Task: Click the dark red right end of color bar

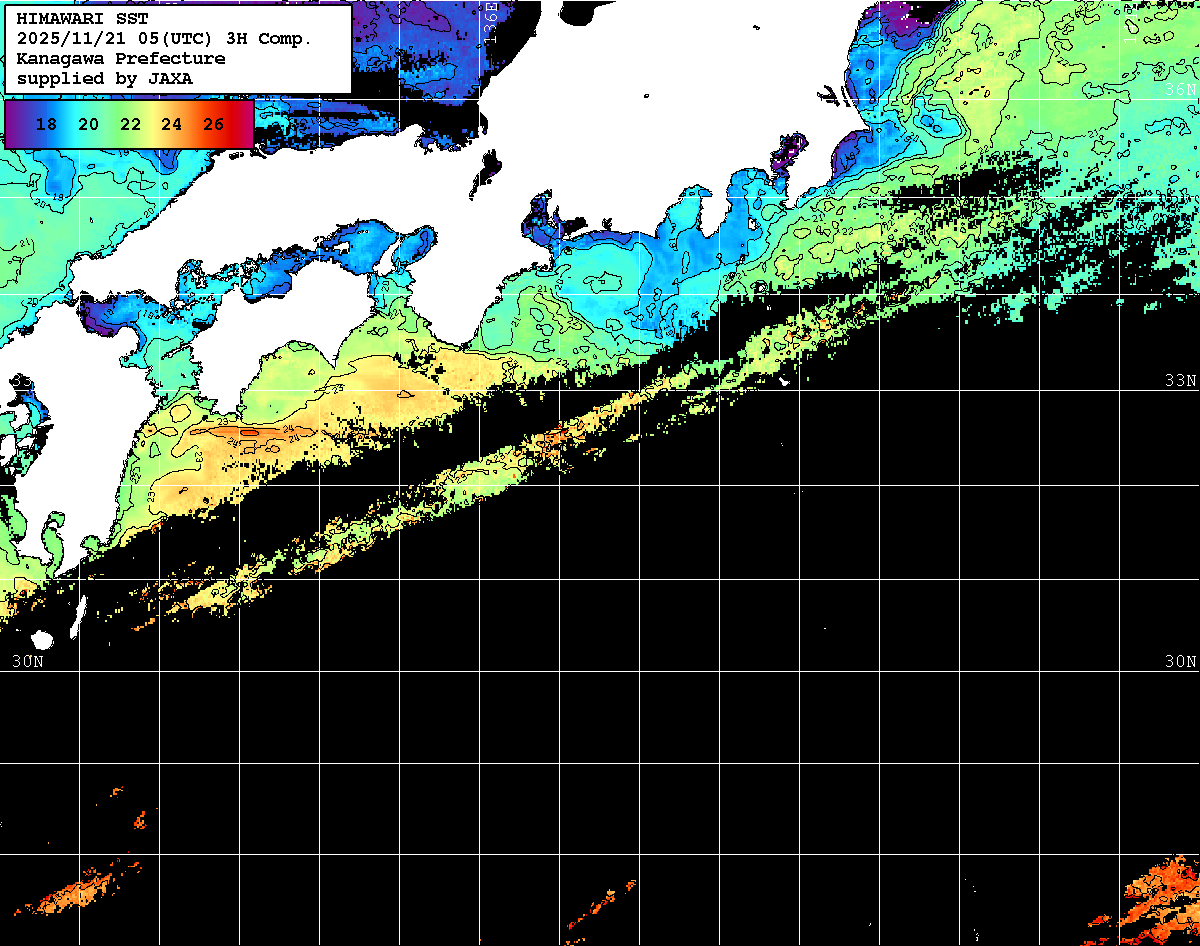Action: 245,125
